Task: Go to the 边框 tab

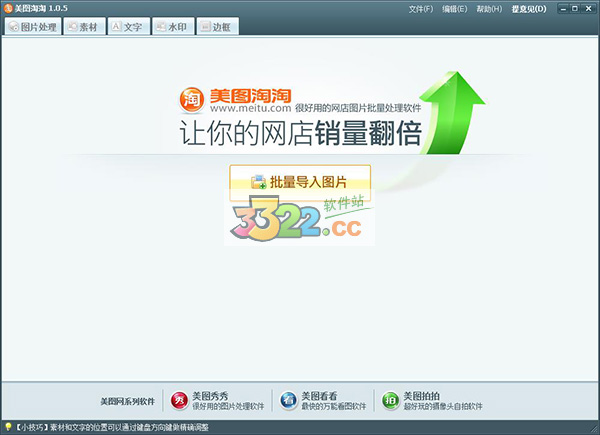Action: coord(218,26)
